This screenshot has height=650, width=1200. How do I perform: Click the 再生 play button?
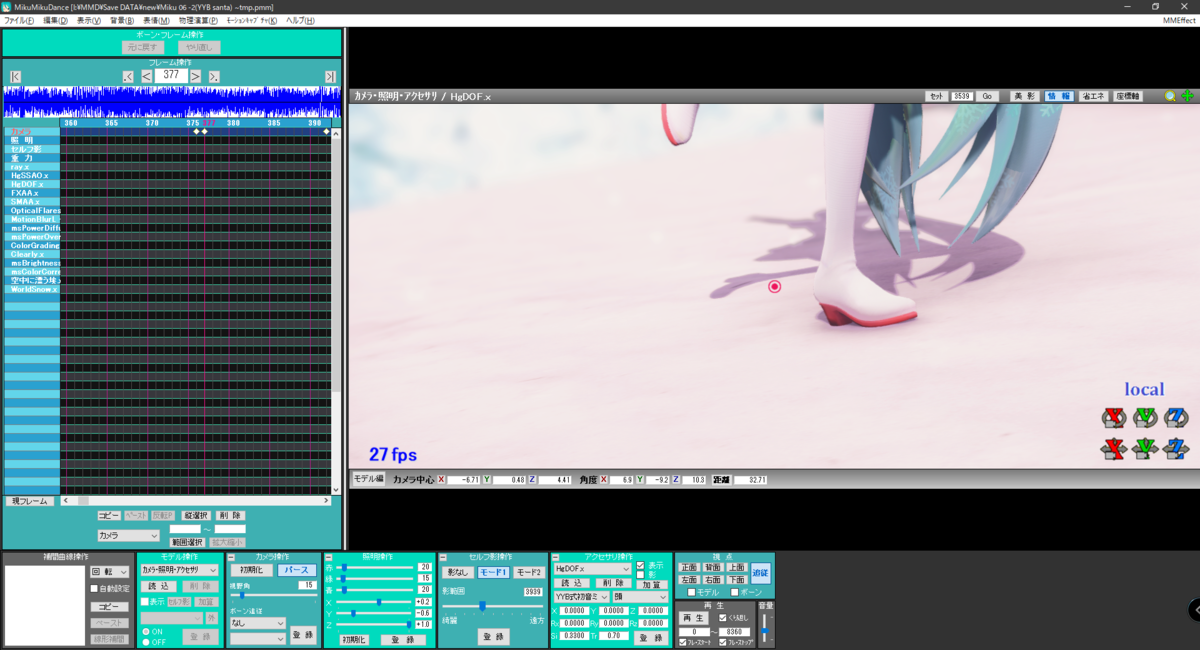pos(694,618)
